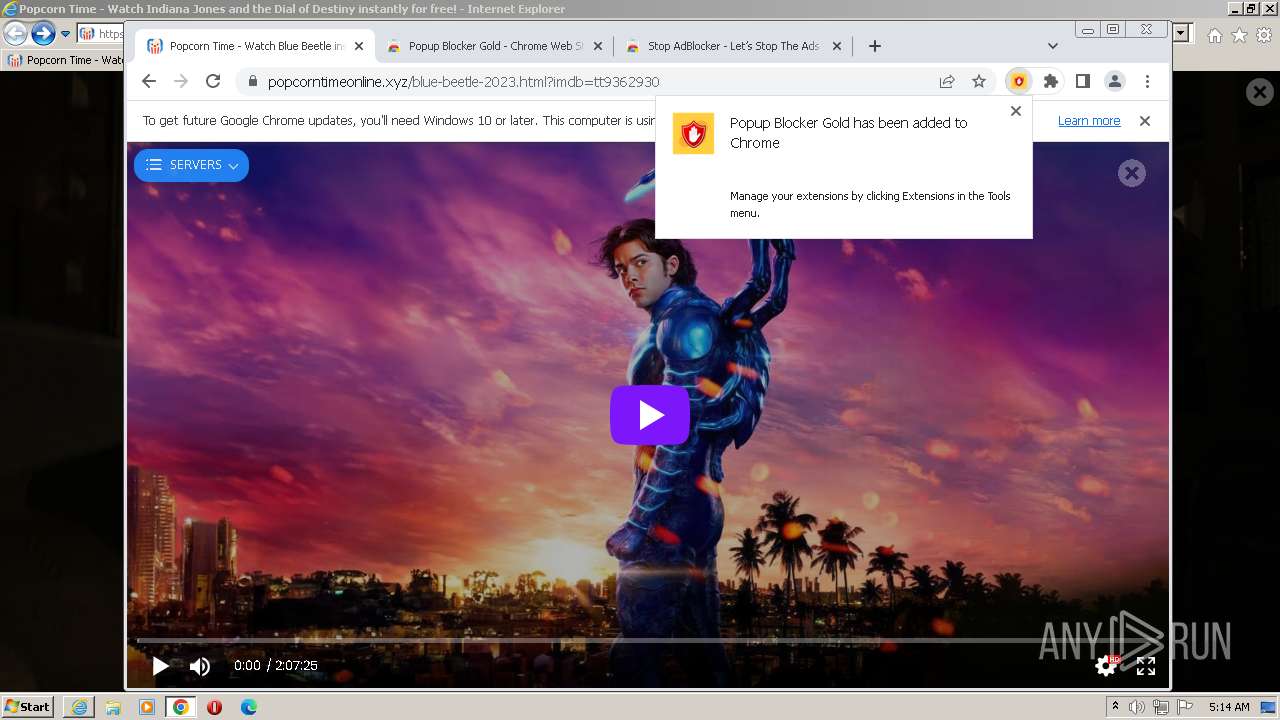Open Internet Explorer from taskbar
This screenshot has width=1280, height=720.
pos(79,707)
